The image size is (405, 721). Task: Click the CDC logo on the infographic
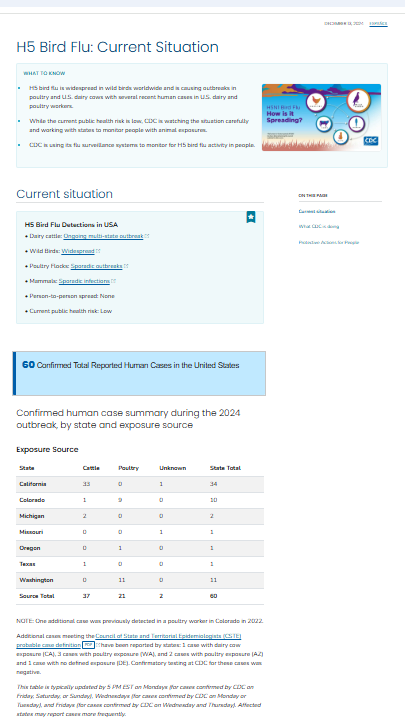(371, 141)
